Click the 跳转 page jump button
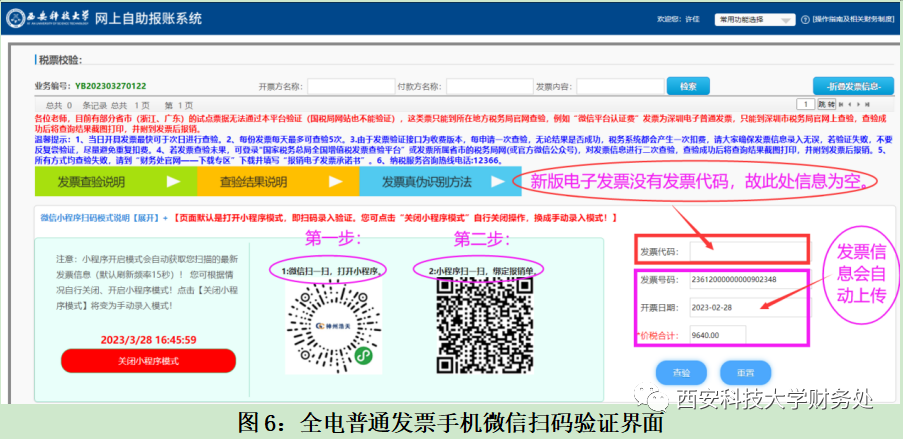This screenshot has height=439, width=903. click(x=826, y=104)
